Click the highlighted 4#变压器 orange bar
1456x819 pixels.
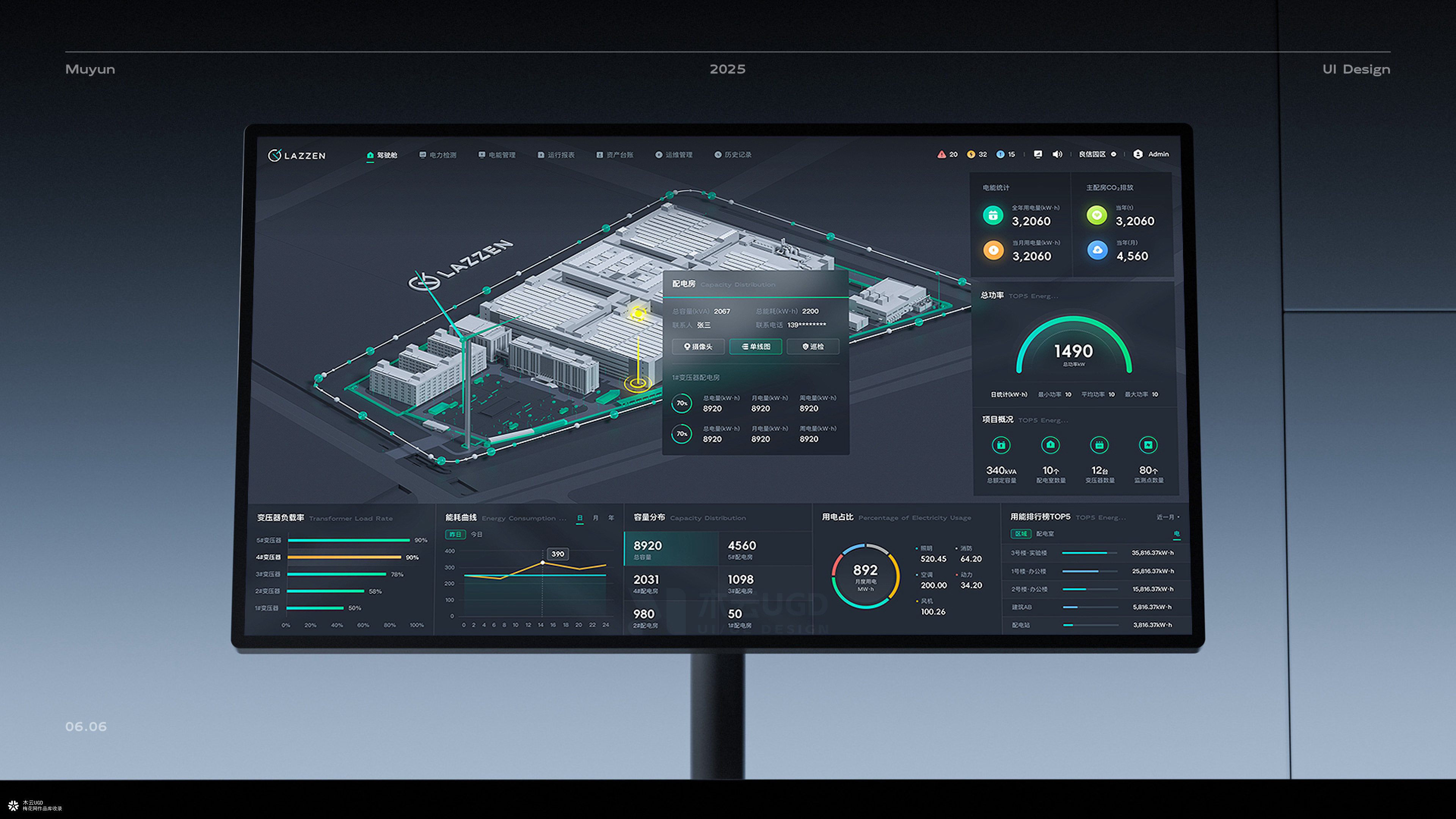pos(344,557)
